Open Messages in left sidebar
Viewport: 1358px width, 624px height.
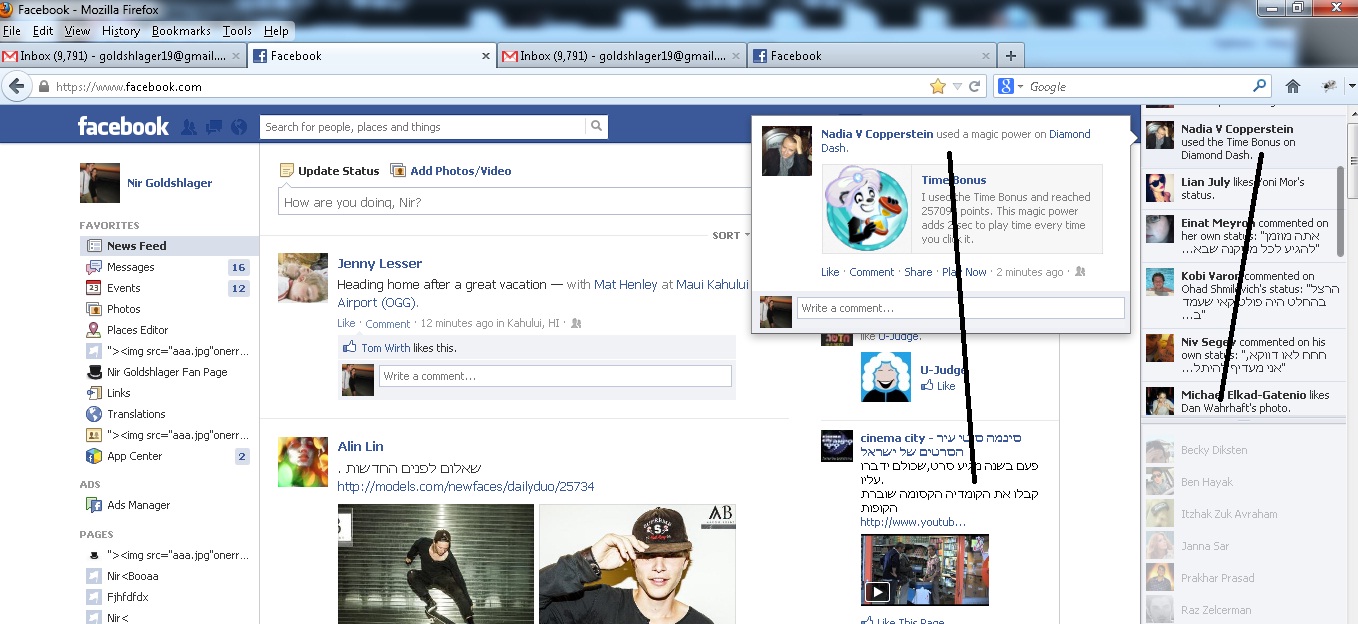(x=131, y=267)
